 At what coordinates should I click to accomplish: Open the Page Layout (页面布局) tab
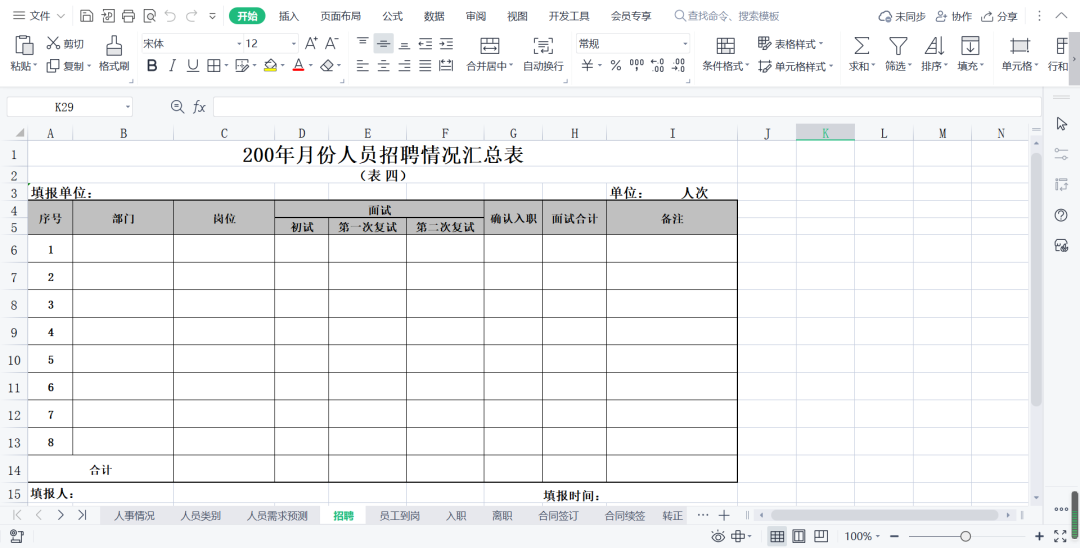(x=340, y=16)
